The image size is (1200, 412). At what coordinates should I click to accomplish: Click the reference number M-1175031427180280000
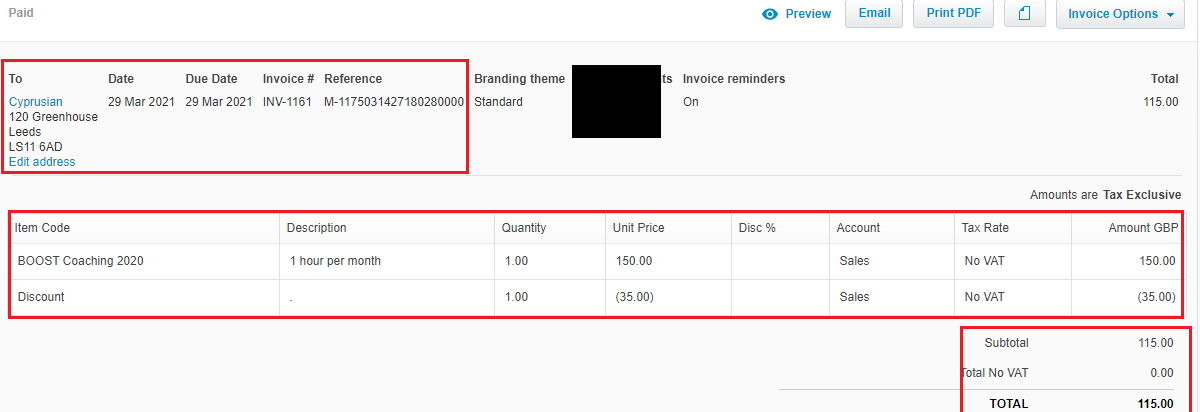tap(394, 102)
